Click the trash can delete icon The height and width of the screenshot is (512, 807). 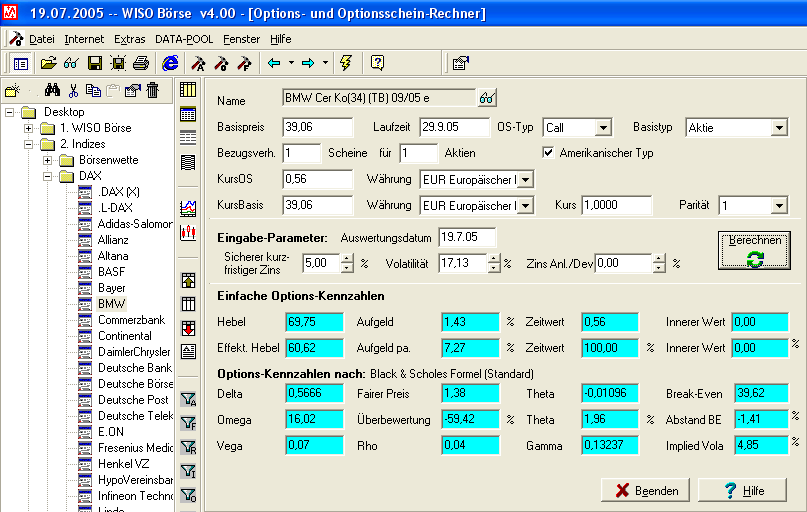(x=152, y=91)
